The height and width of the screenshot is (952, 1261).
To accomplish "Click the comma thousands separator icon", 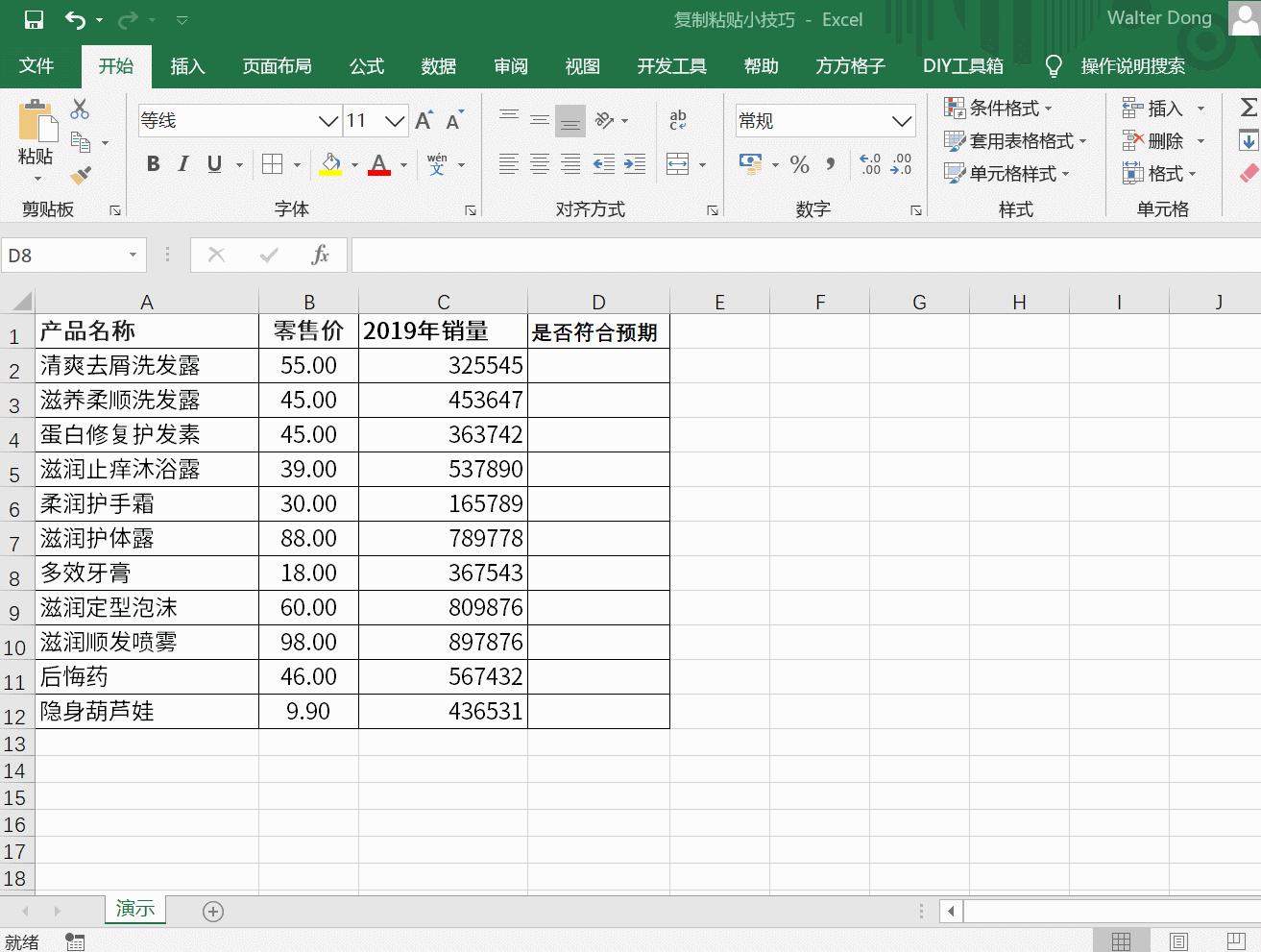I will pyautogui.click(x=832, y=164).
